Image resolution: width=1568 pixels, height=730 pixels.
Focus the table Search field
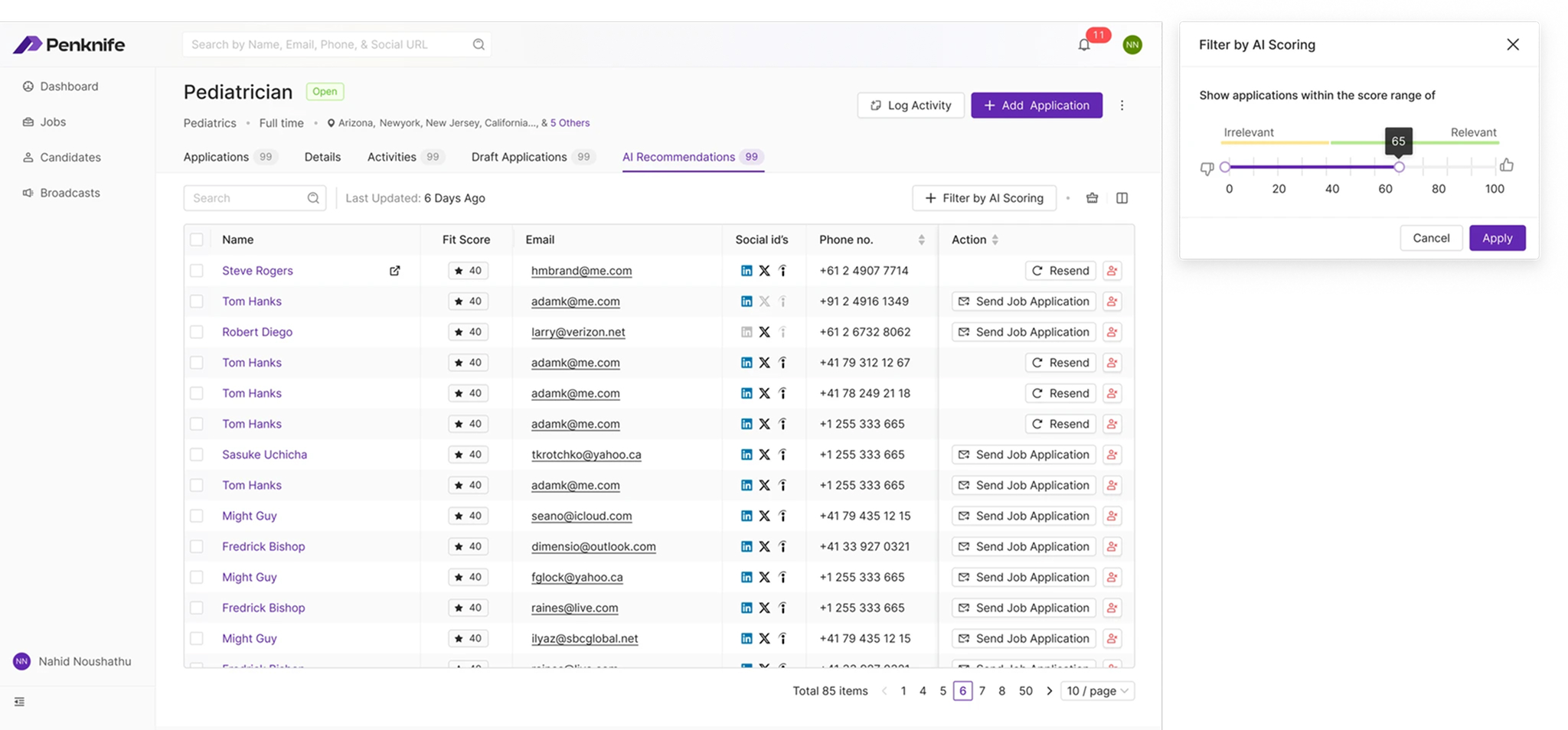coord(255,198)
